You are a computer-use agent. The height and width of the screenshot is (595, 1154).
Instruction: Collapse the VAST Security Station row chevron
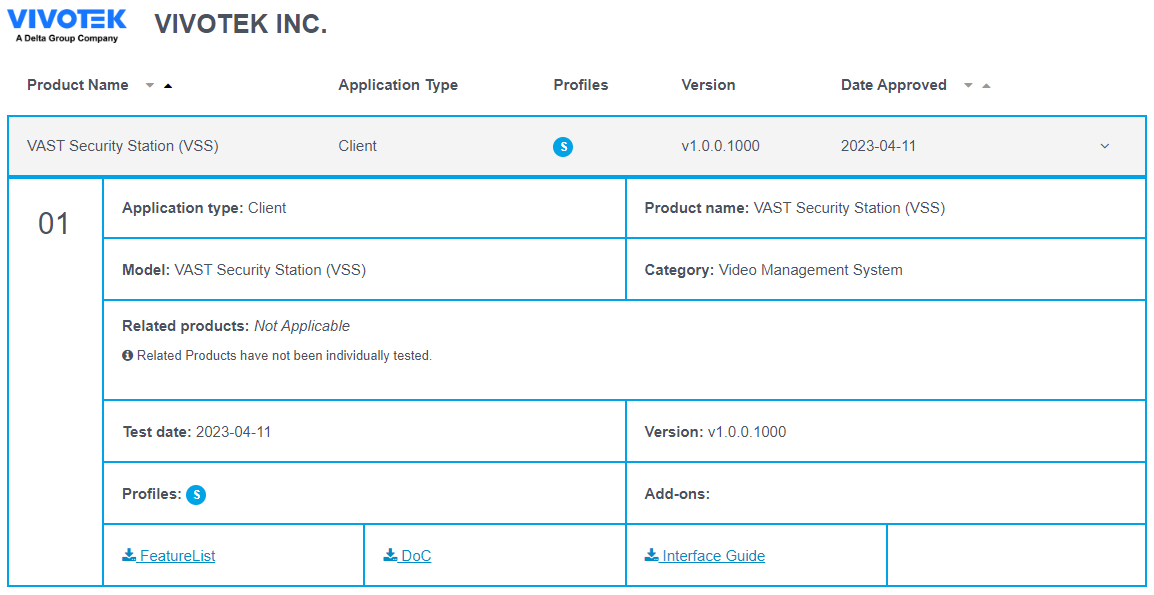point(1105,146)
